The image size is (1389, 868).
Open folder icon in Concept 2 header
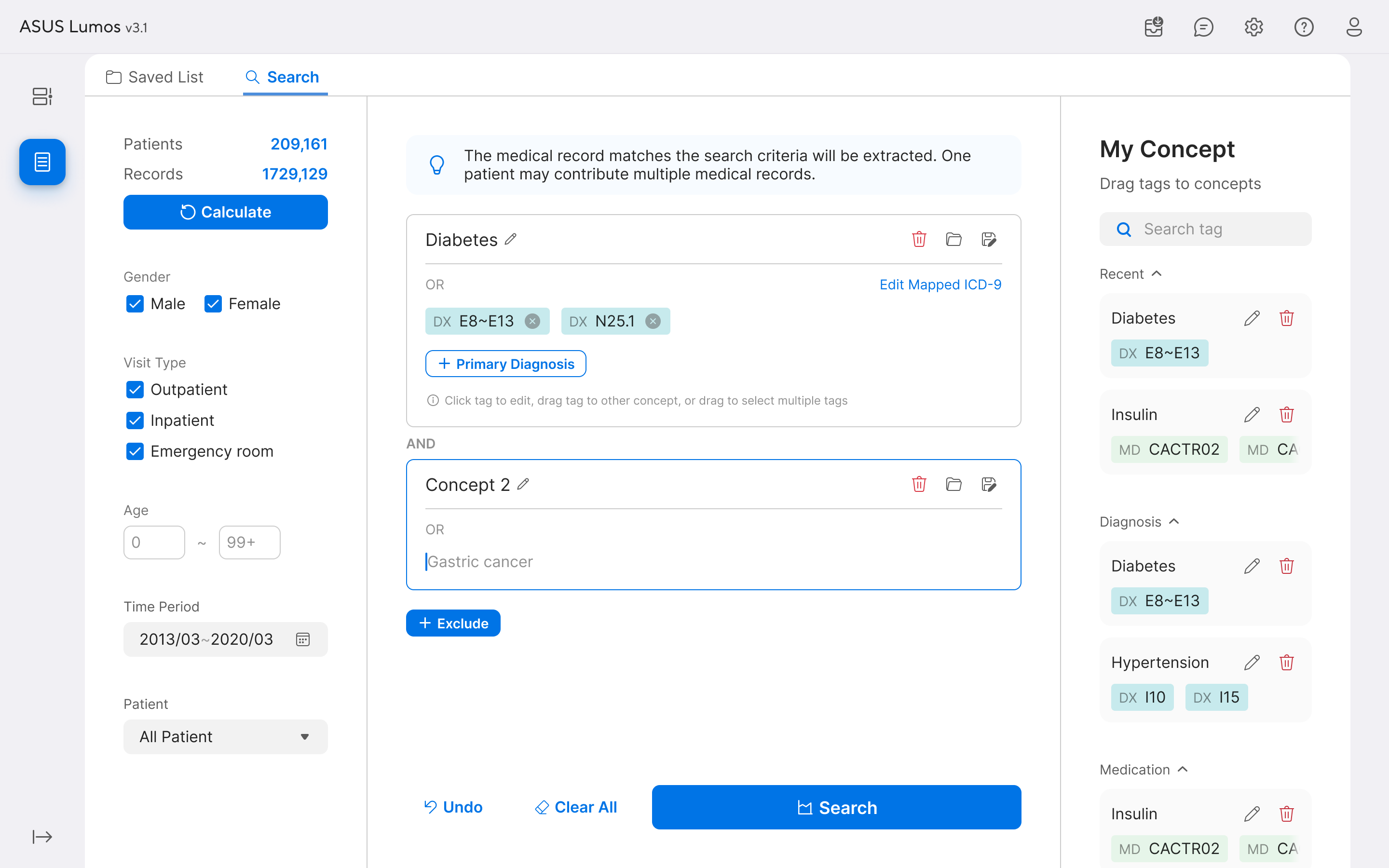pyautogui.click(x=953, y=485)
